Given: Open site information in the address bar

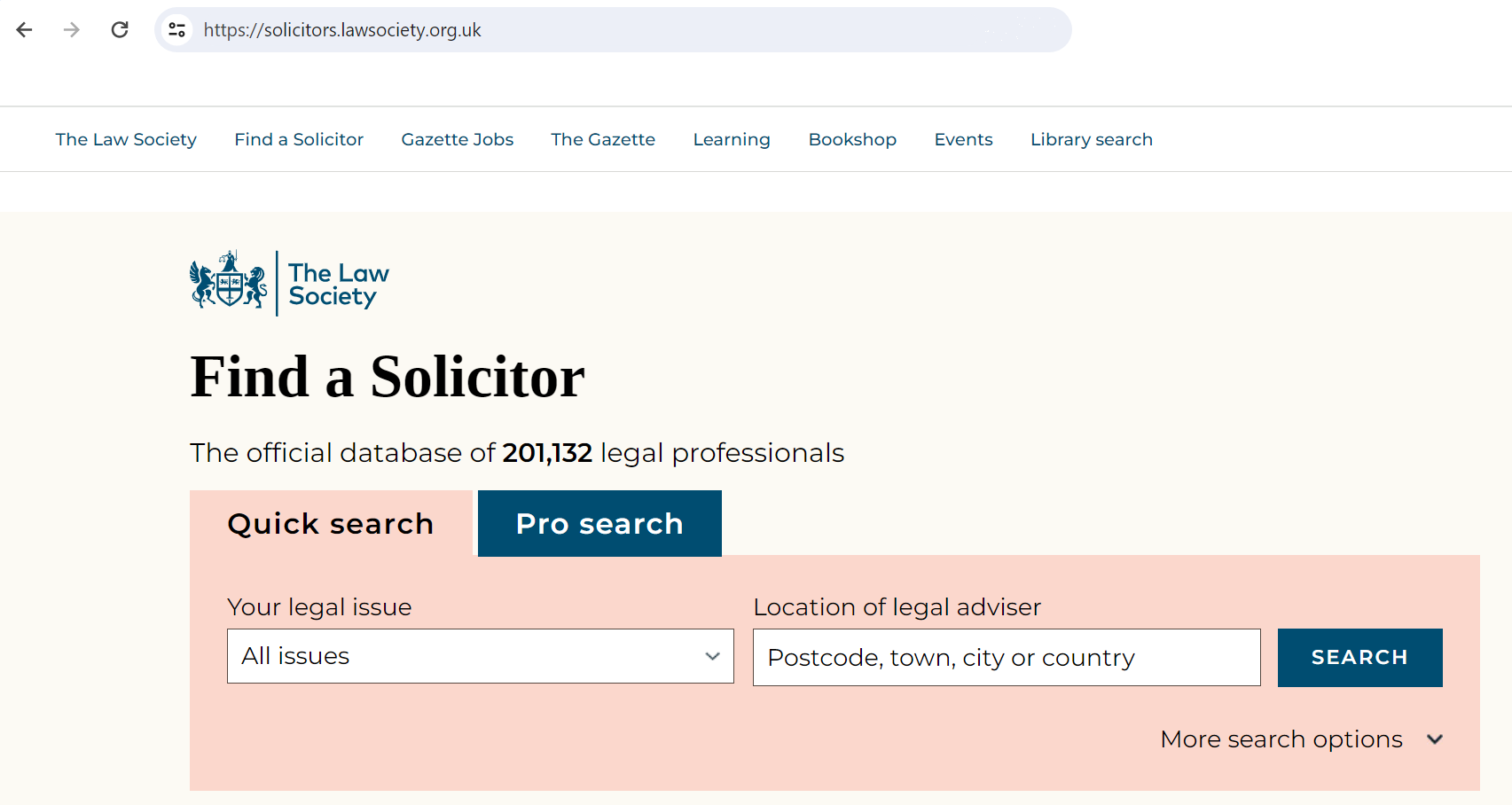Looking at the screenshot, I should click(176, 29).
